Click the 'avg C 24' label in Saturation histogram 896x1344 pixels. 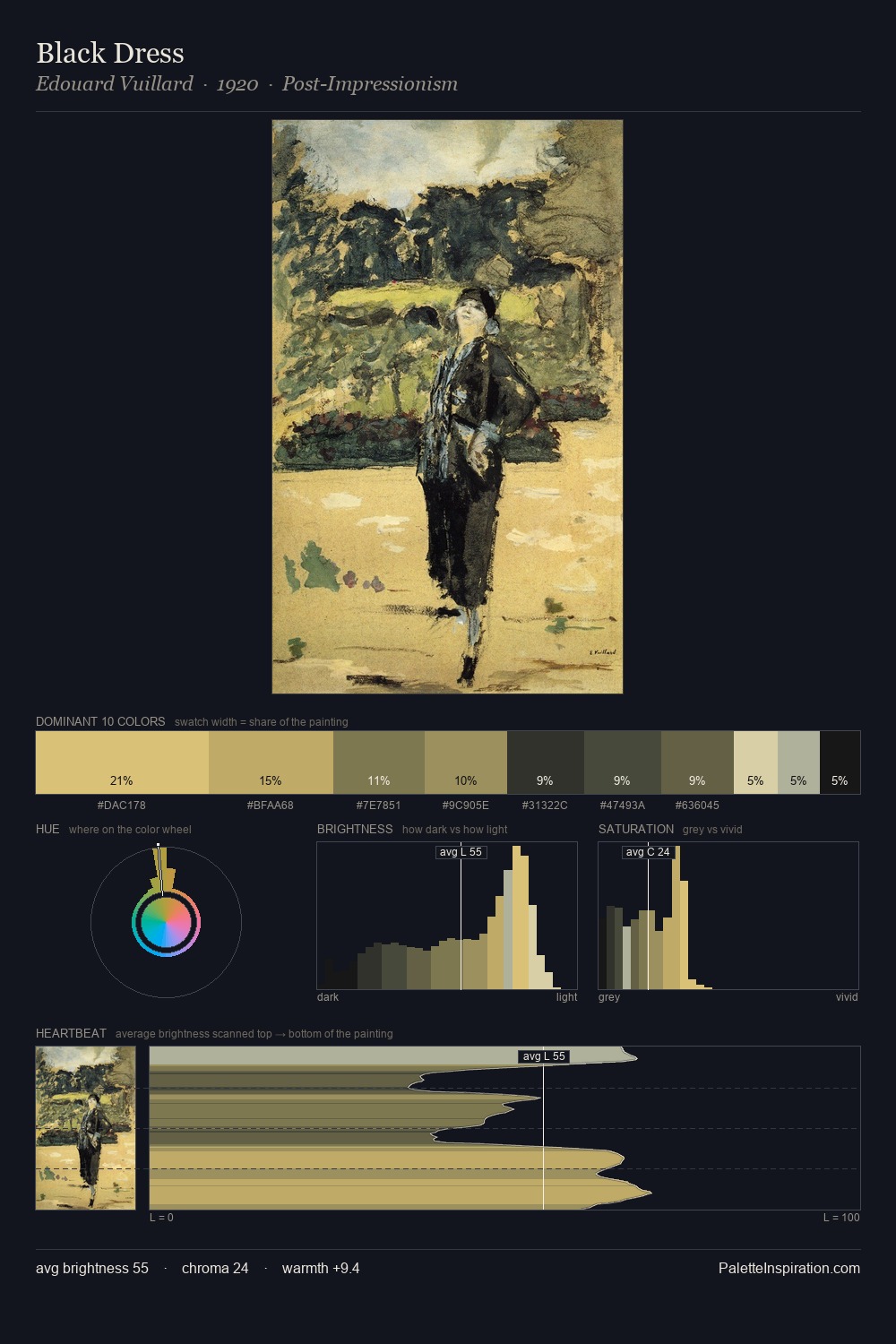[x=648, y=852]
